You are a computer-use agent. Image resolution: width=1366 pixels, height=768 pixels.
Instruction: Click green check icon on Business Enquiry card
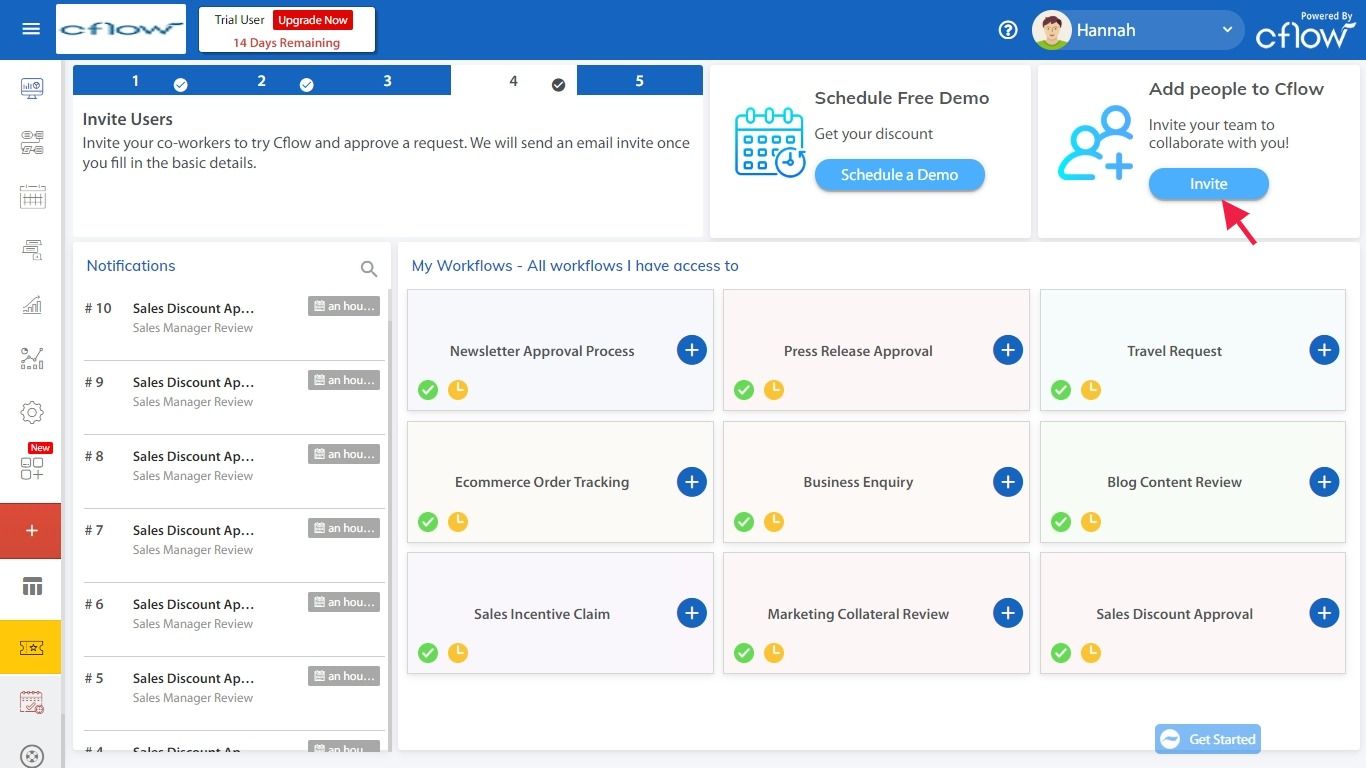coord(744,521)
